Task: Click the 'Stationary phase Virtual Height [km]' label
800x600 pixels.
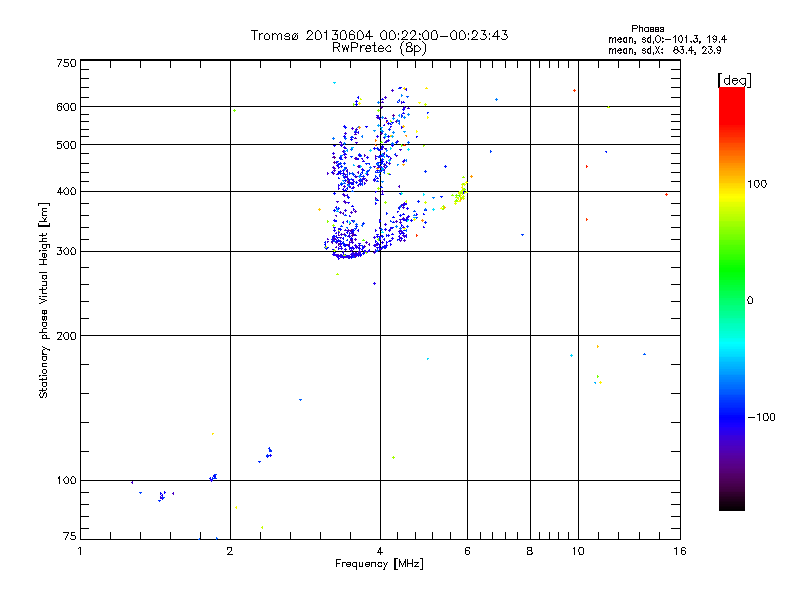Action: (x=44, y=301)
